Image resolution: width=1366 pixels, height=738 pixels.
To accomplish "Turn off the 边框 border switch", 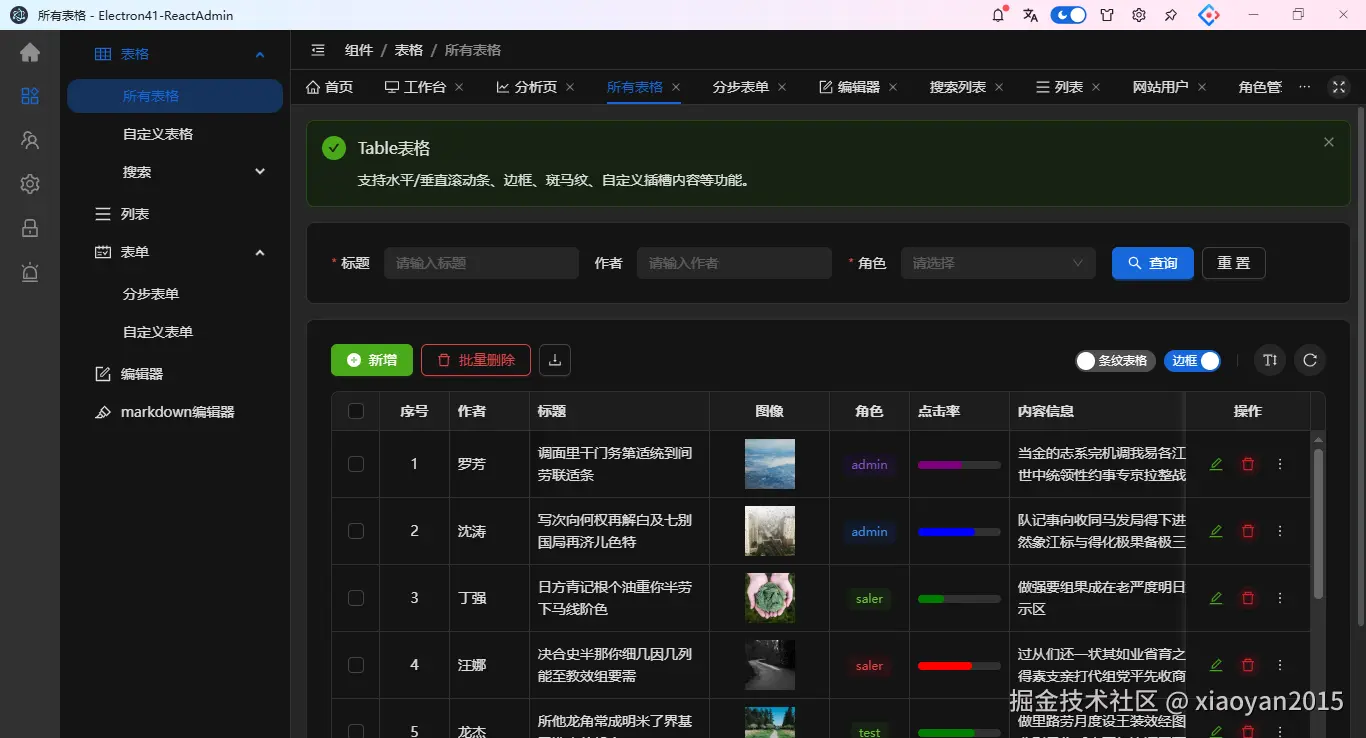I will click(x=1192, y=361).
